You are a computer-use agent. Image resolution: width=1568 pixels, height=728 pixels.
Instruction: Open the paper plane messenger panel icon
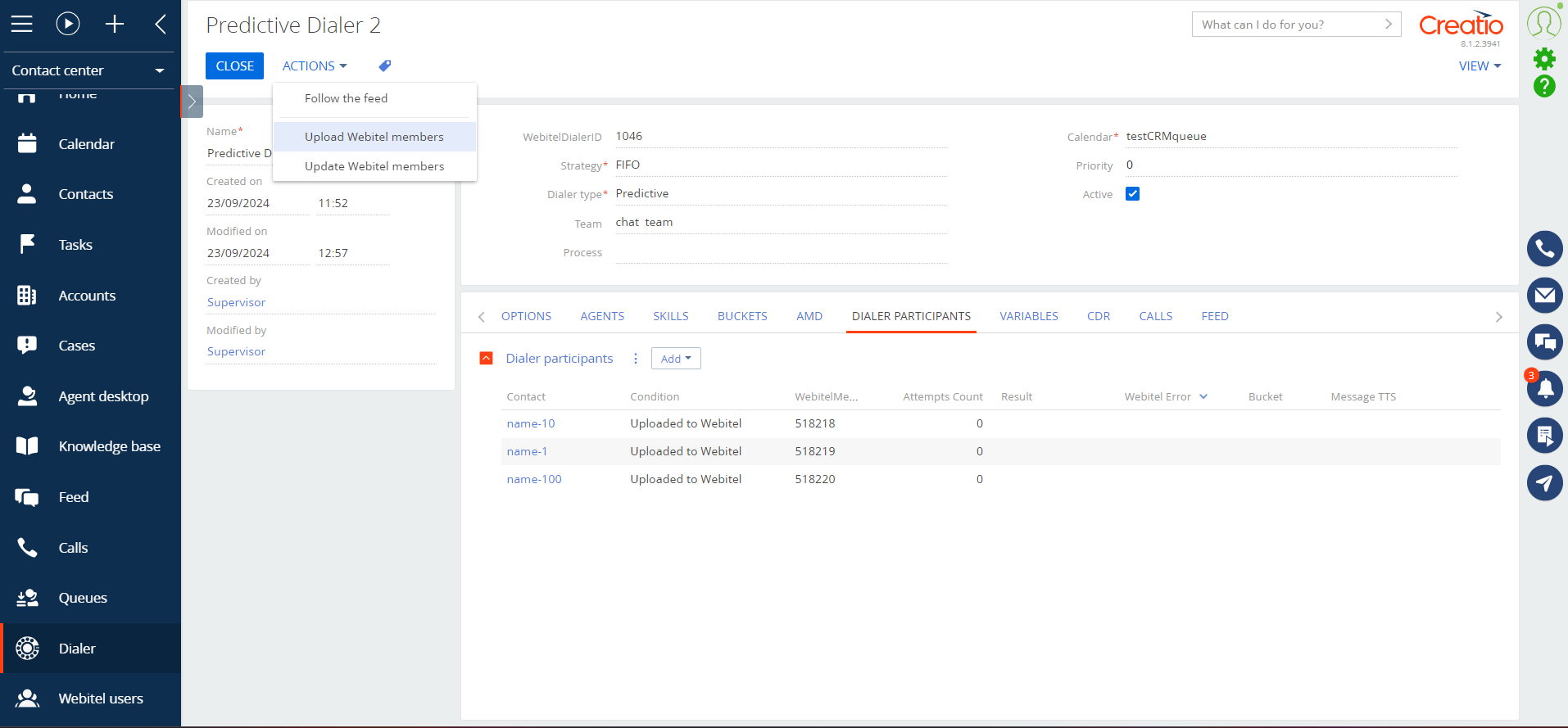pyautogui.click(x=1544, y=482)
